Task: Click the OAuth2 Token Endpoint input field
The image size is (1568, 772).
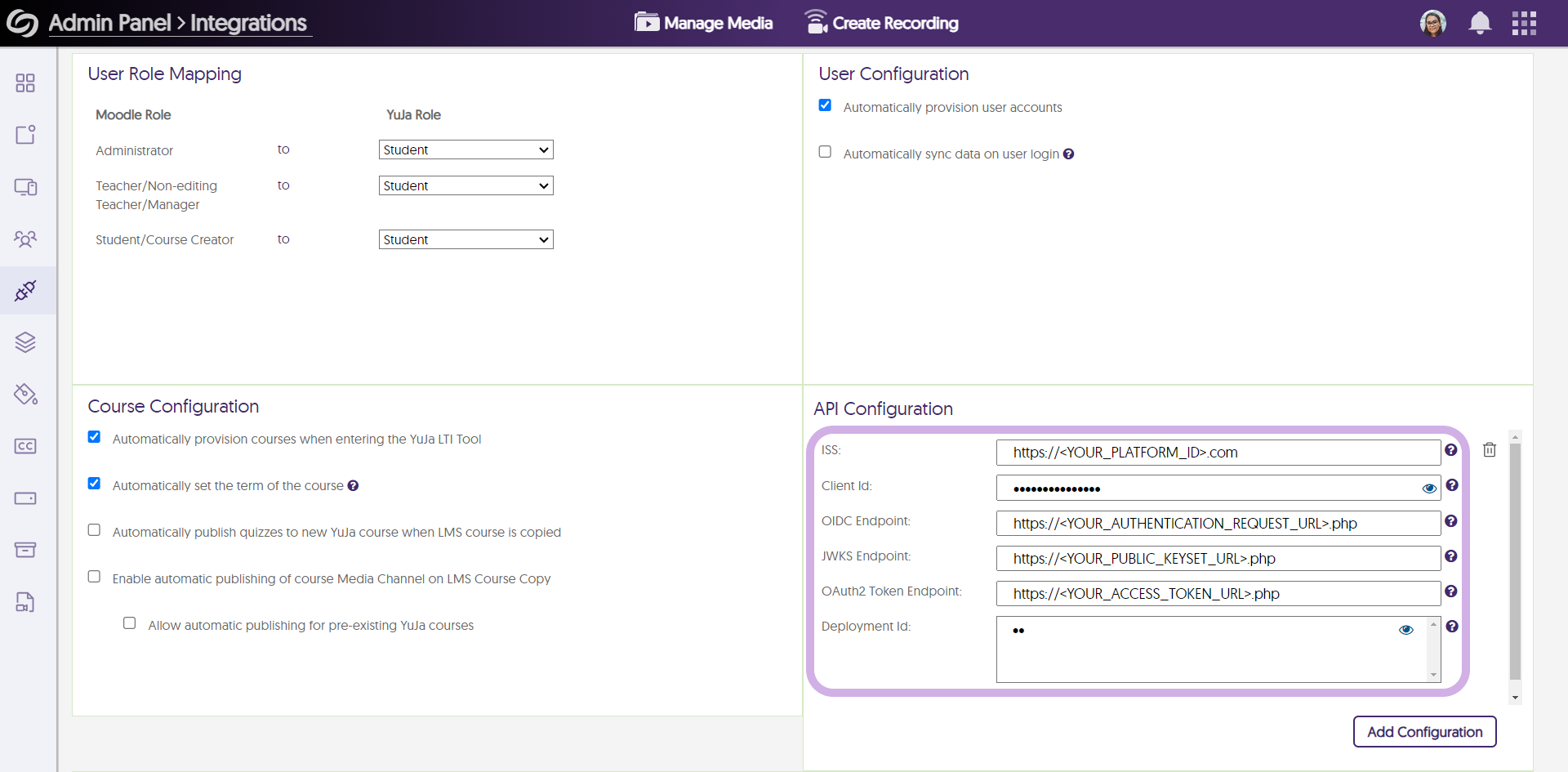Action: coord(1218,594)
